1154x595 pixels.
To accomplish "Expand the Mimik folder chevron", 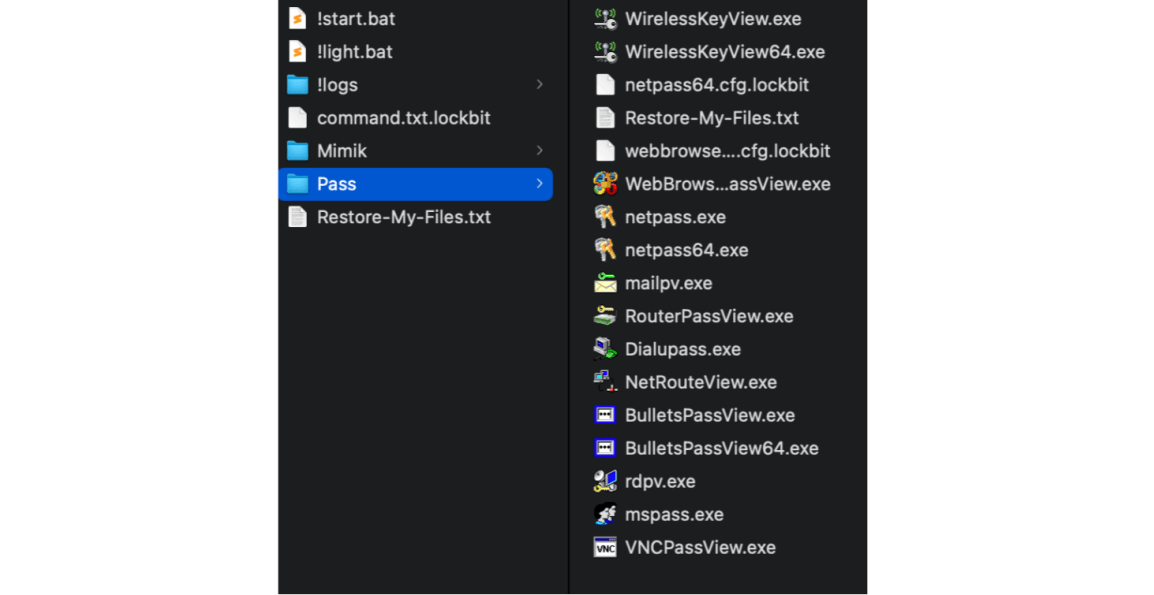I will [x=539, y=151].
